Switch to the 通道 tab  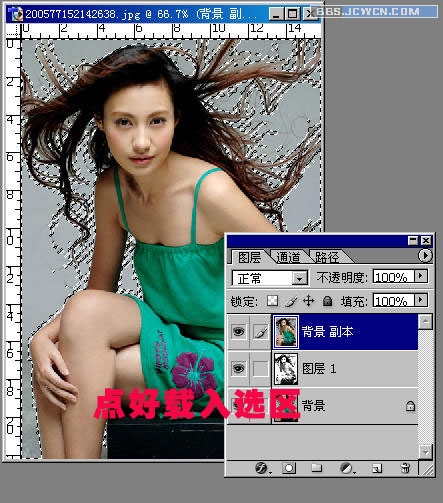288,257
